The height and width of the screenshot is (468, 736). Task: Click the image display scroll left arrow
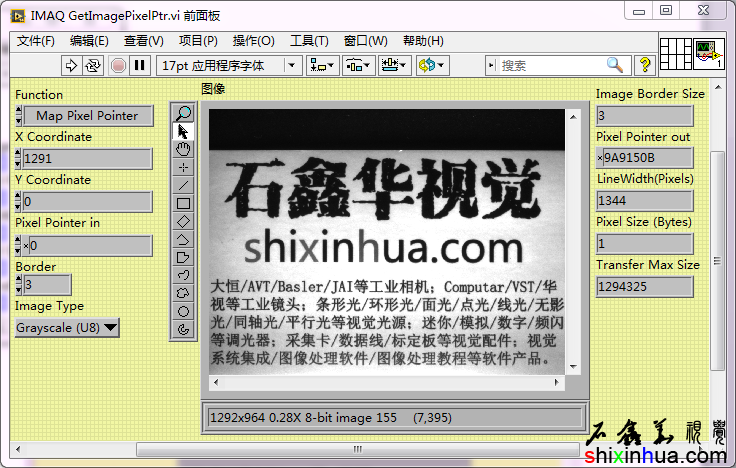216,382
